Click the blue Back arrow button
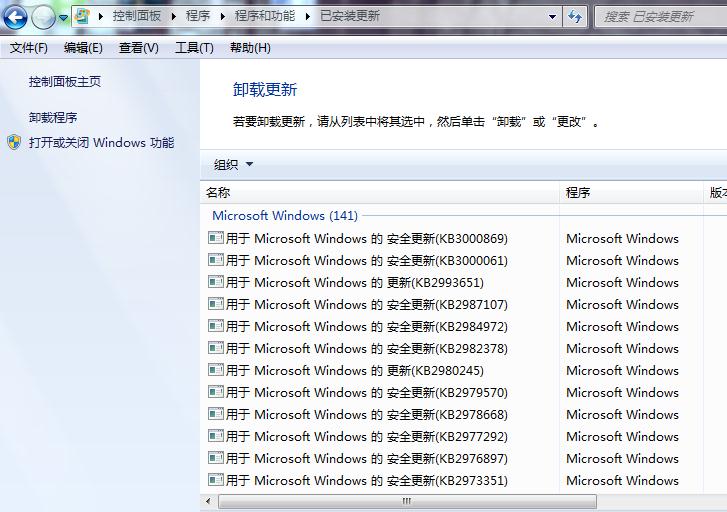The height and width of the screenshot is (512, 727). click(15, 17)
